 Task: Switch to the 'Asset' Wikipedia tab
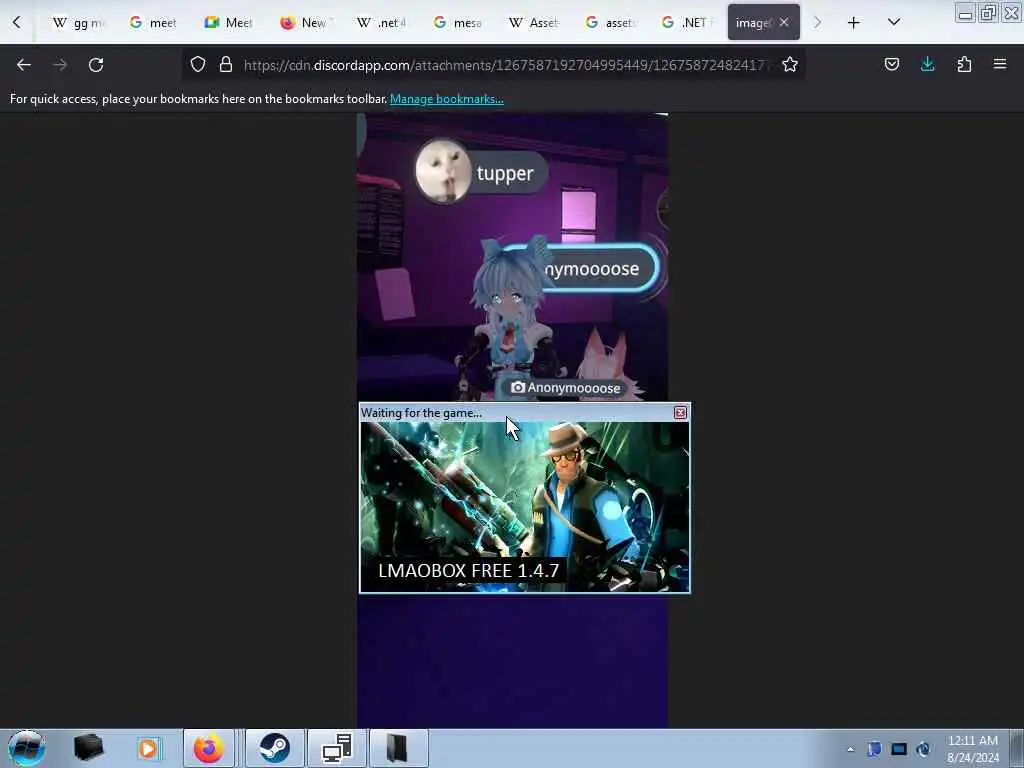point(534,23)
